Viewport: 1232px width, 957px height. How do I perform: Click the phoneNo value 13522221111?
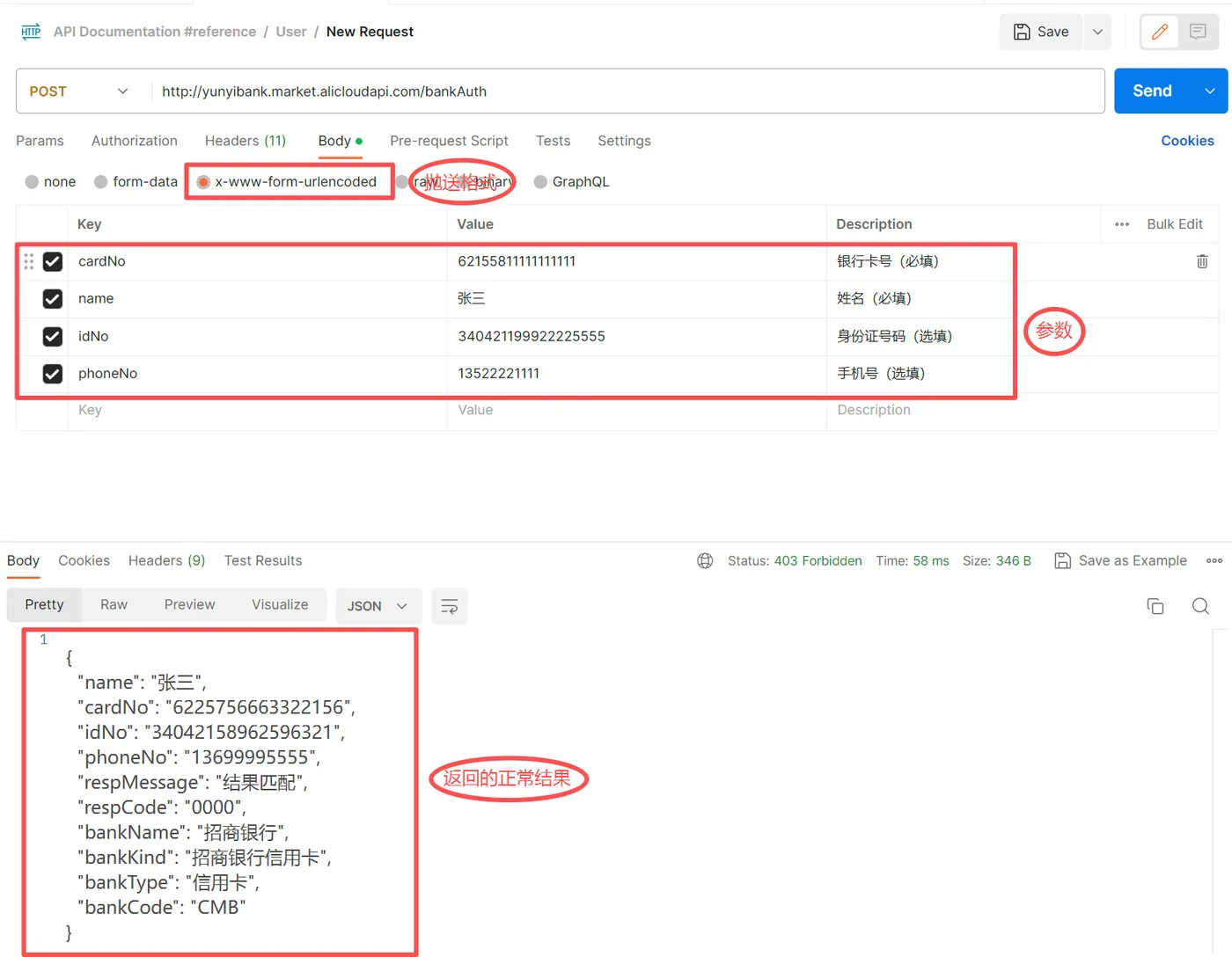[x=499, y=373]
